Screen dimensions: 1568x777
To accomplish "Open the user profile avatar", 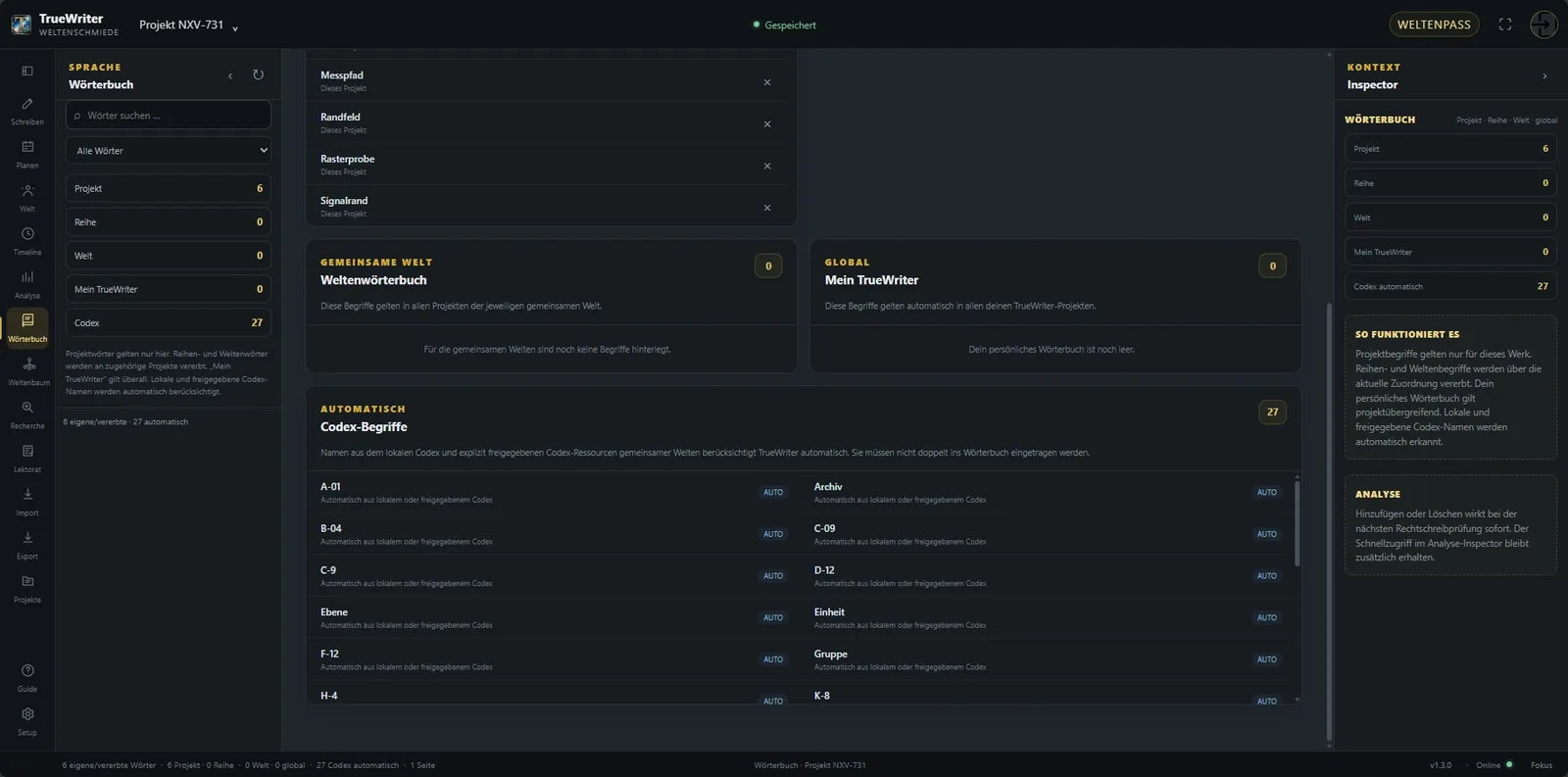I will (1543, 24).
